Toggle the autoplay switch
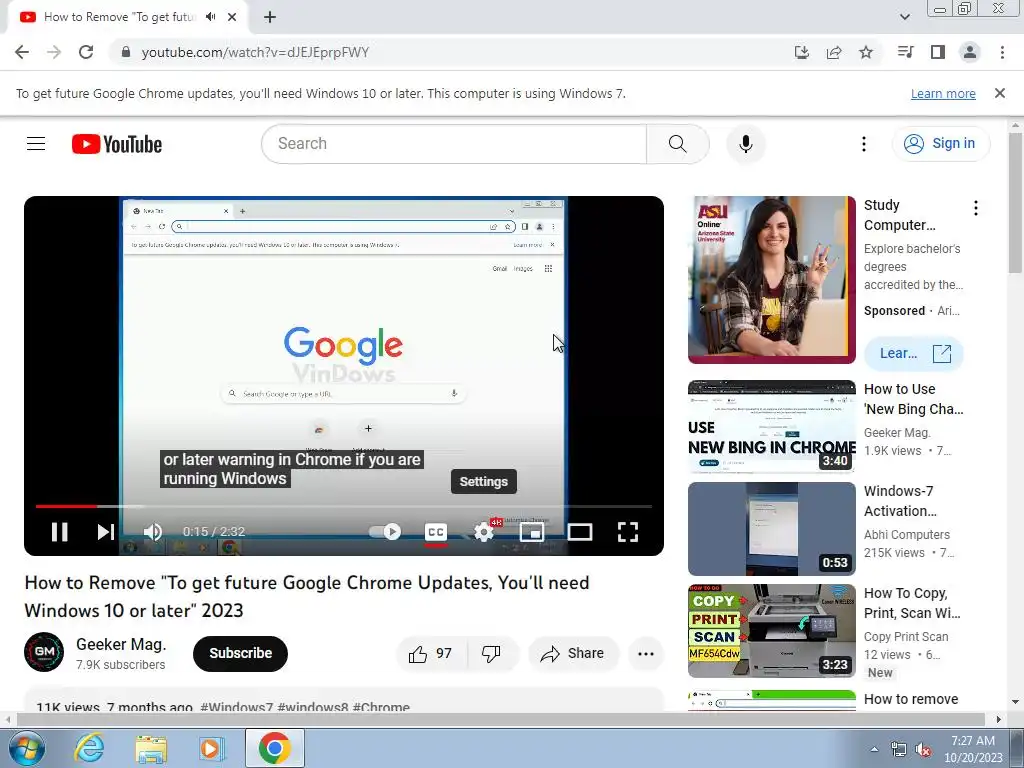This screenshot has height=768, width=1024. 385,532
